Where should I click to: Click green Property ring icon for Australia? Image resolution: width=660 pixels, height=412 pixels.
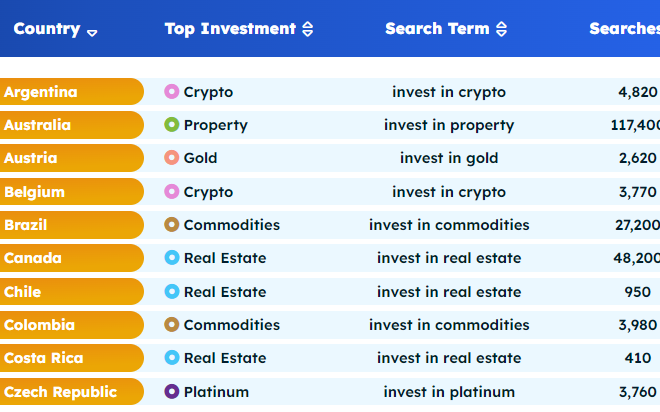coord(171,125)
